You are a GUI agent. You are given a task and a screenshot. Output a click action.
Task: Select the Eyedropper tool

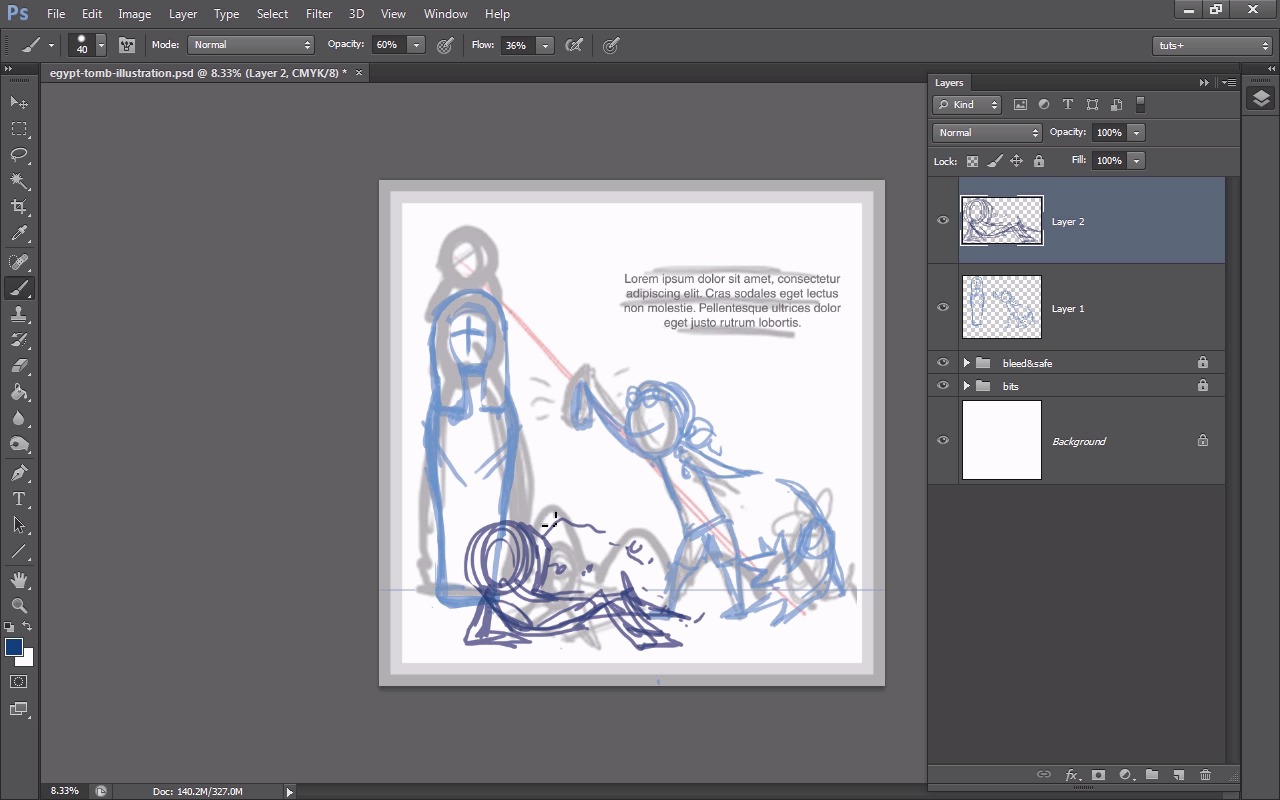pyautogui.click(x=19, y=234)
